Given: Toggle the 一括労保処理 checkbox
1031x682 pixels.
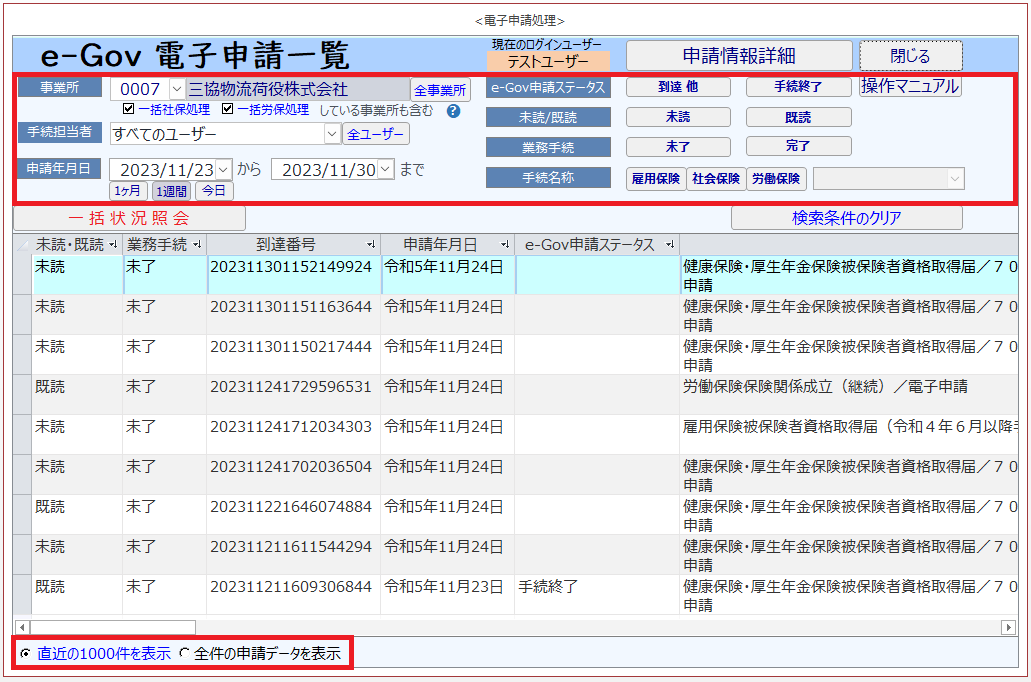Looking at the screenshot, I should [228, 109].
